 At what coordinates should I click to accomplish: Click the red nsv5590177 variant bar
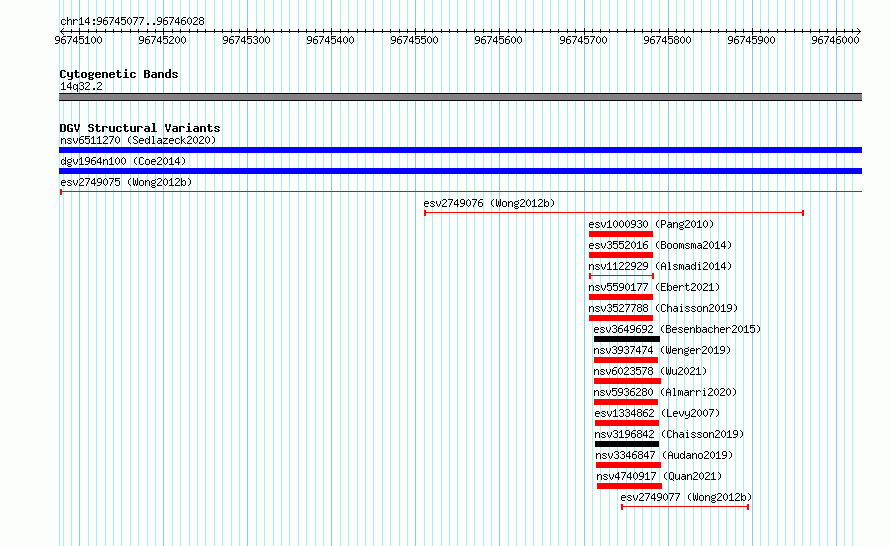click(x=621, y=297)
